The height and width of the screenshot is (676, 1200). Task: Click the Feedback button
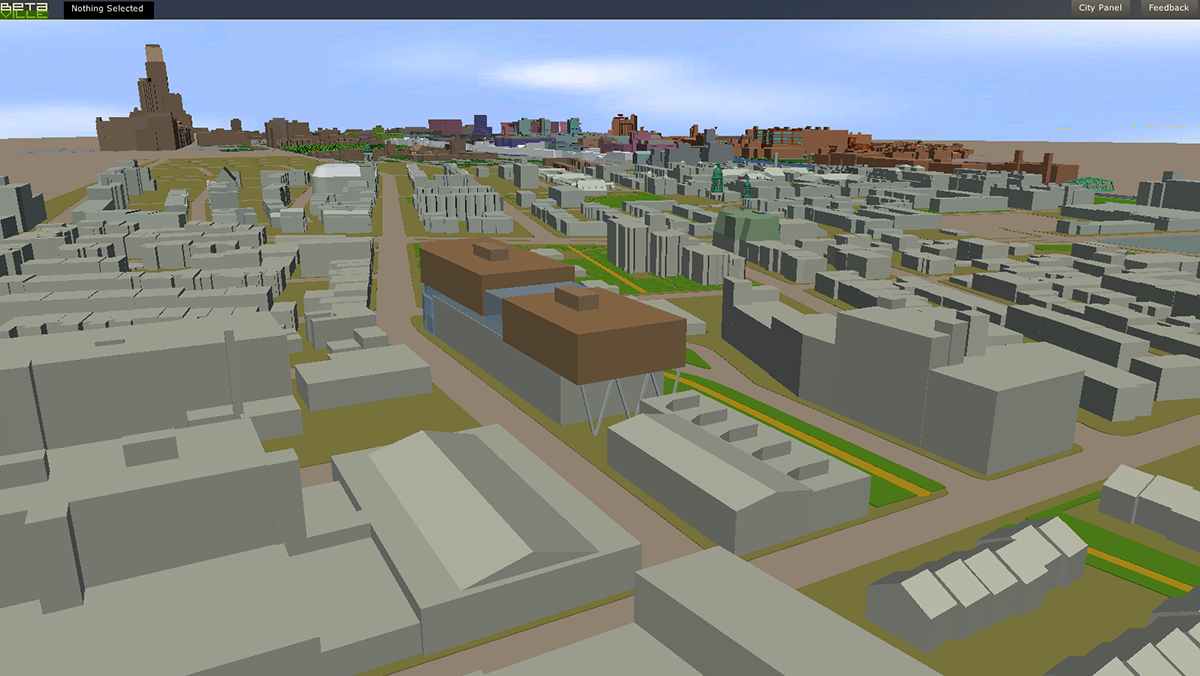pyautogui.click(x=1168, y=8)
